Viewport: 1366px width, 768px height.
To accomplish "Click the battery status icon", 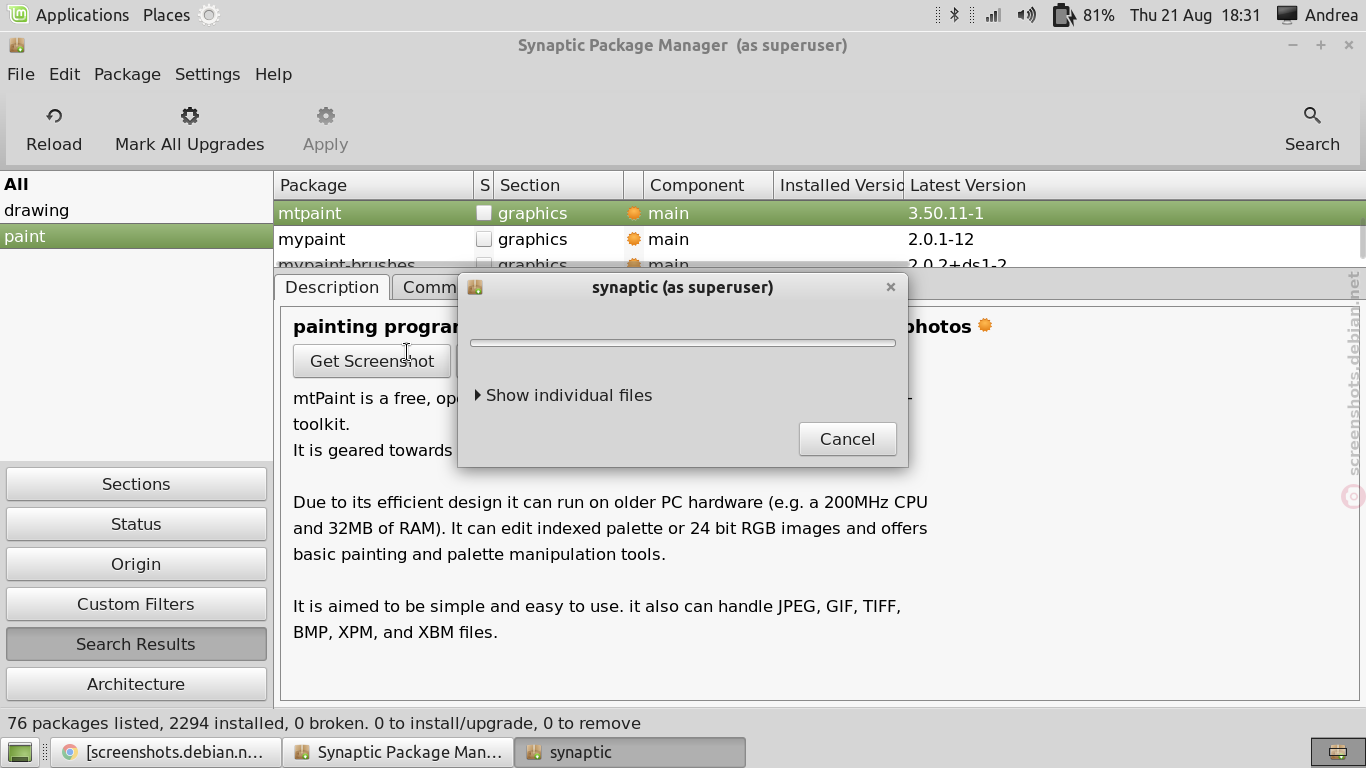I will click(1063, 15).
